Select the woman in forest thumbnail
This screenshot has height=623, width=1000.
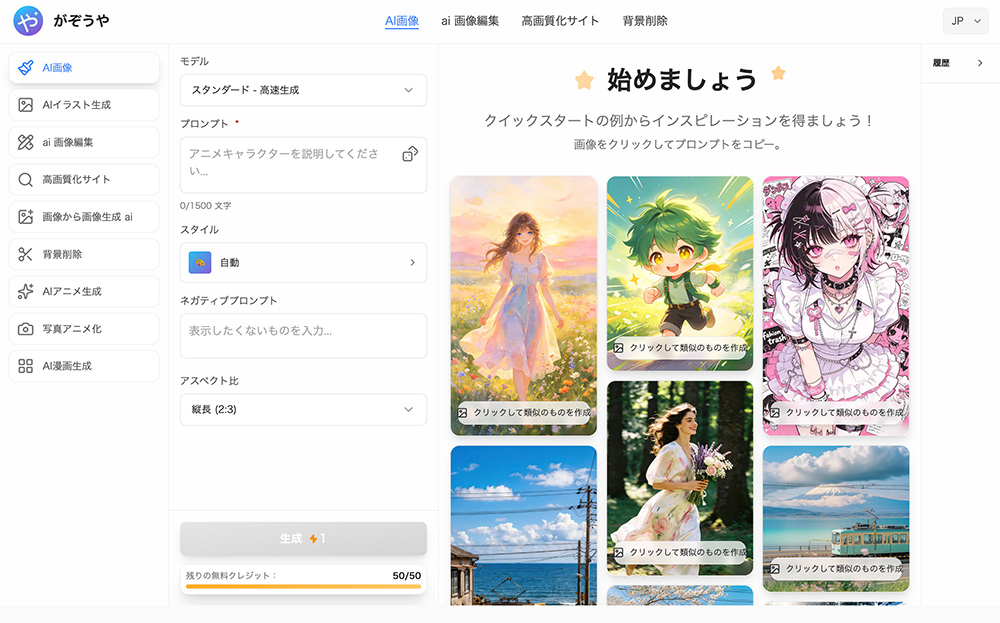[x=680, y=478]
